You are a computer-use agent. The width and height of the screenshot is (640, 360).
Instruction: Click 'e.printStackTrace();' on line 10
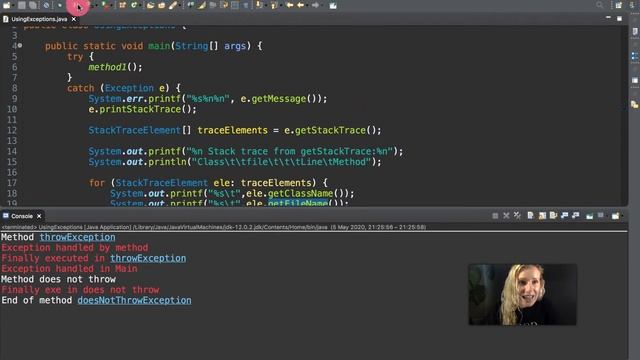point(142,109)
